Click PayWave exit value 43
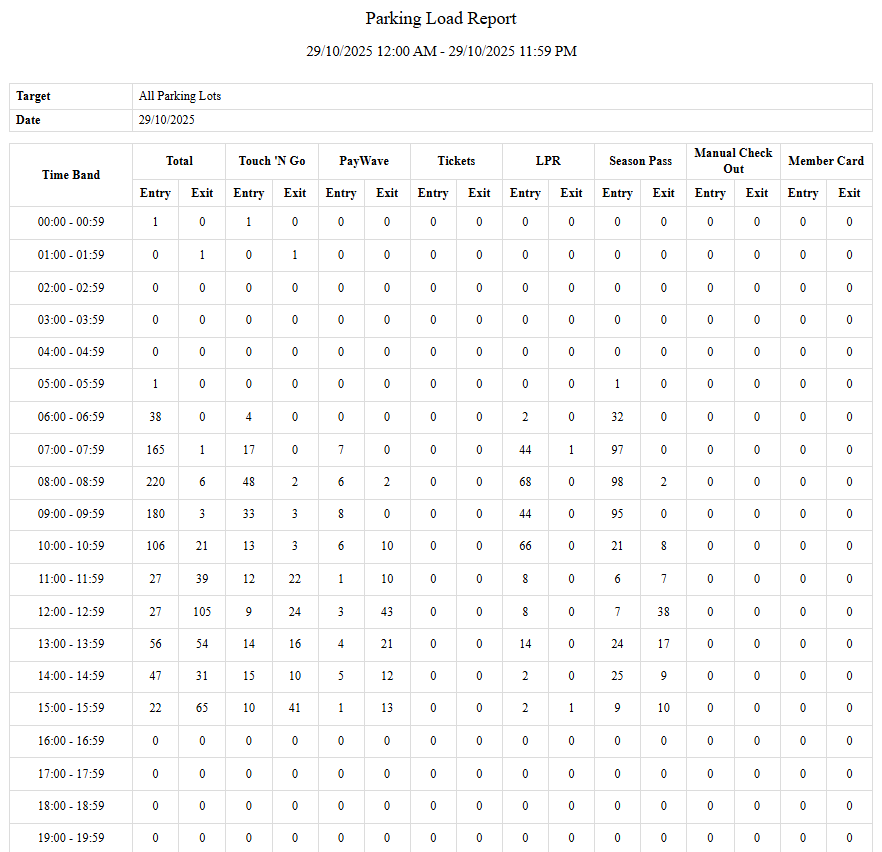Viewport: 882px width, 852px height. 387,612
